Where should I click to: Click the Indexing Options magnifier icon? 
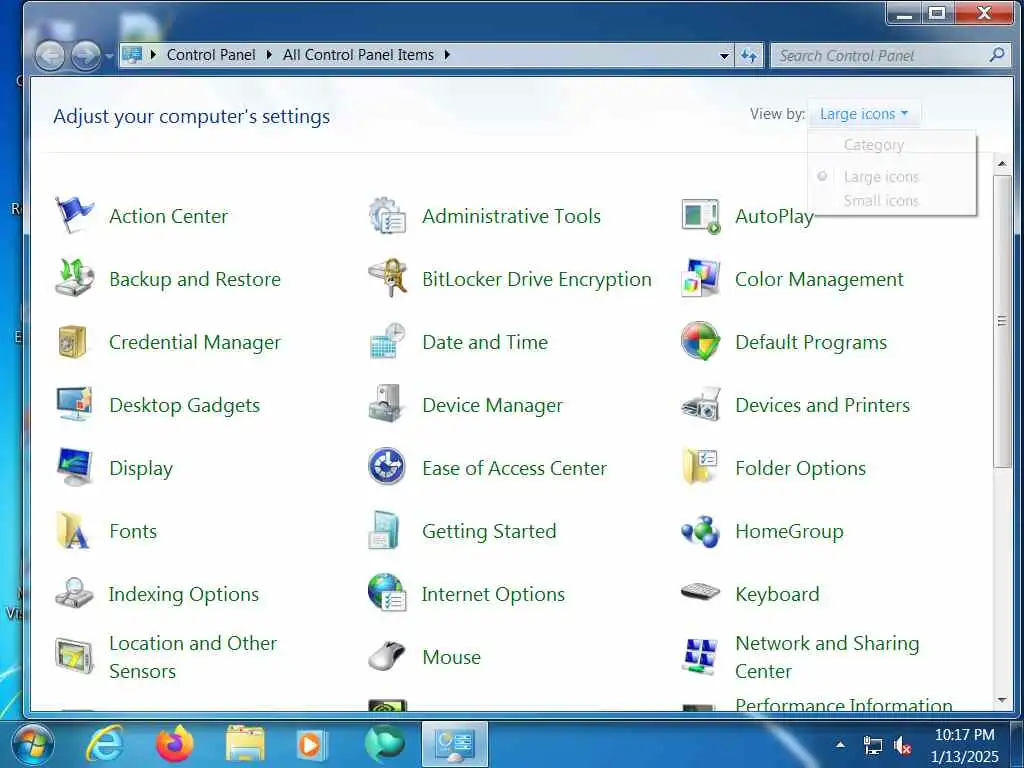coord(74,593)
